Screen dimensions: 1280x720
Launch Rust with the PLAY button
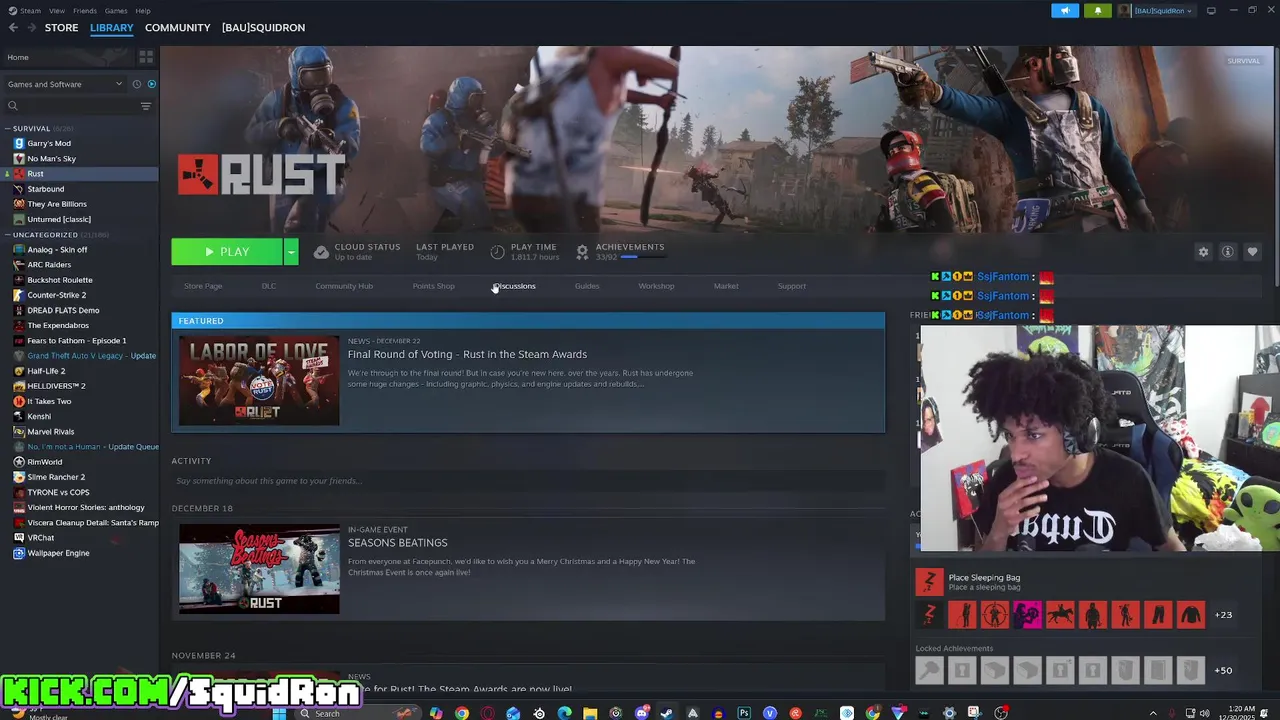(x=227, y=252)
